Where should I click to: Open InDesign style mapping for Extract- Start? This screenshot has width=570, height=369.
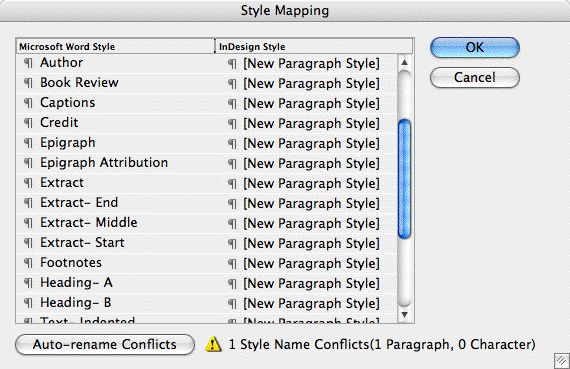(x=312, y=244)
